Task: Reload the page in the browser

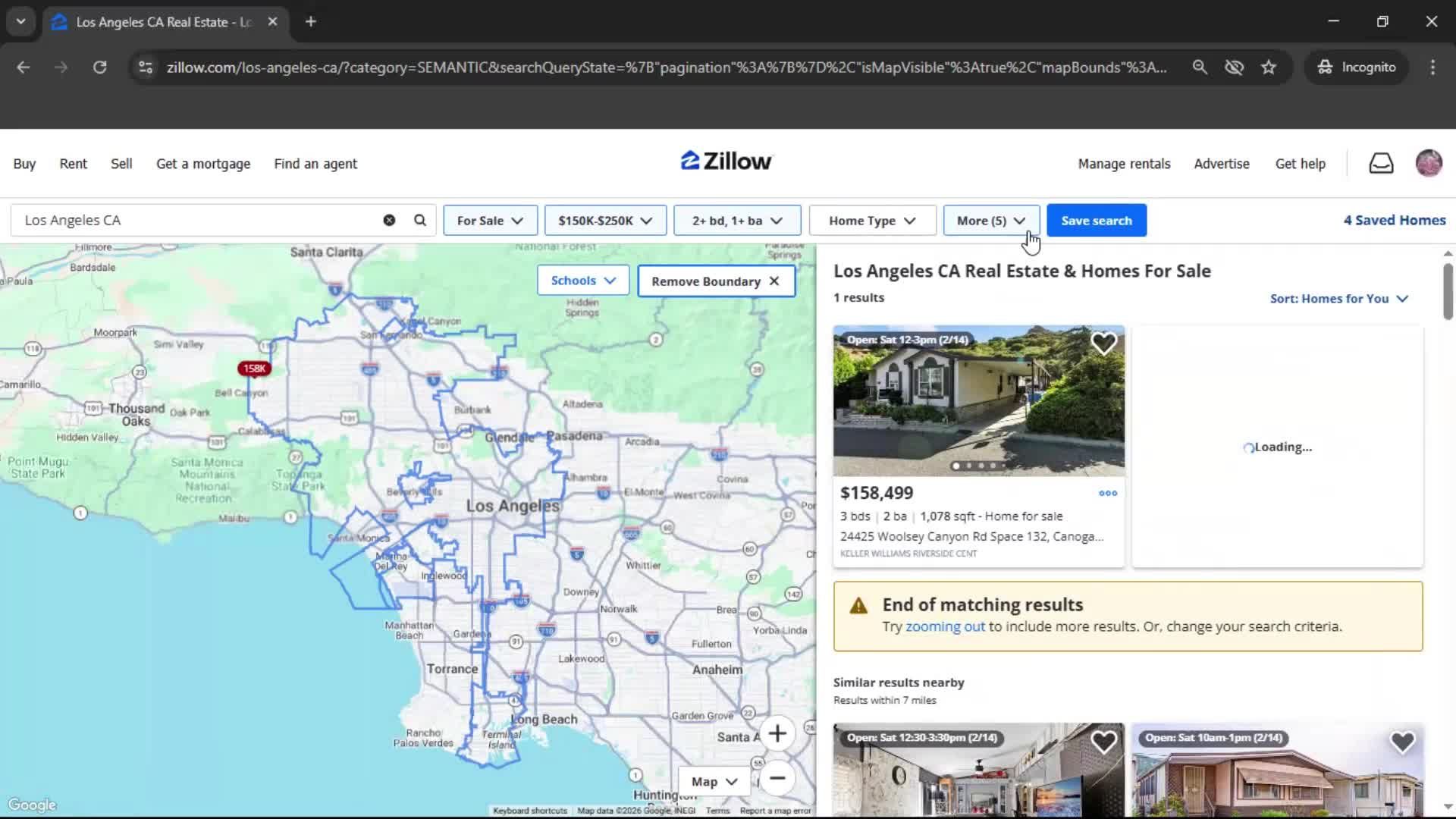Action: point(99,67)
